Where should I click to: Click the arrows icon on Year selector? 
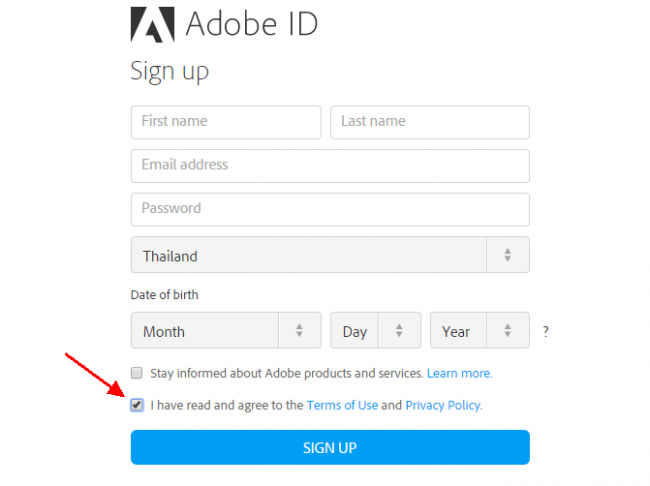[509, 331]
